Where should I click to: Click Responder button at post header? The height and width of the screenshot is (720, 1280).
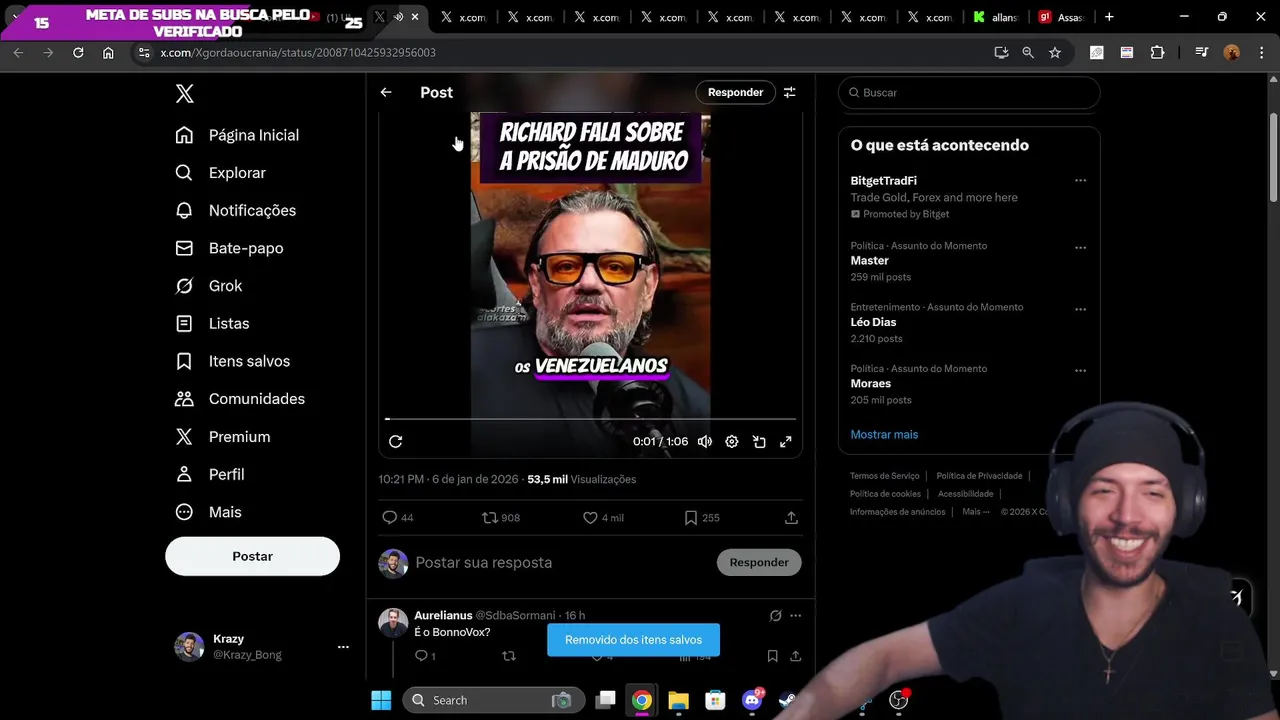(x=735, y=92)
